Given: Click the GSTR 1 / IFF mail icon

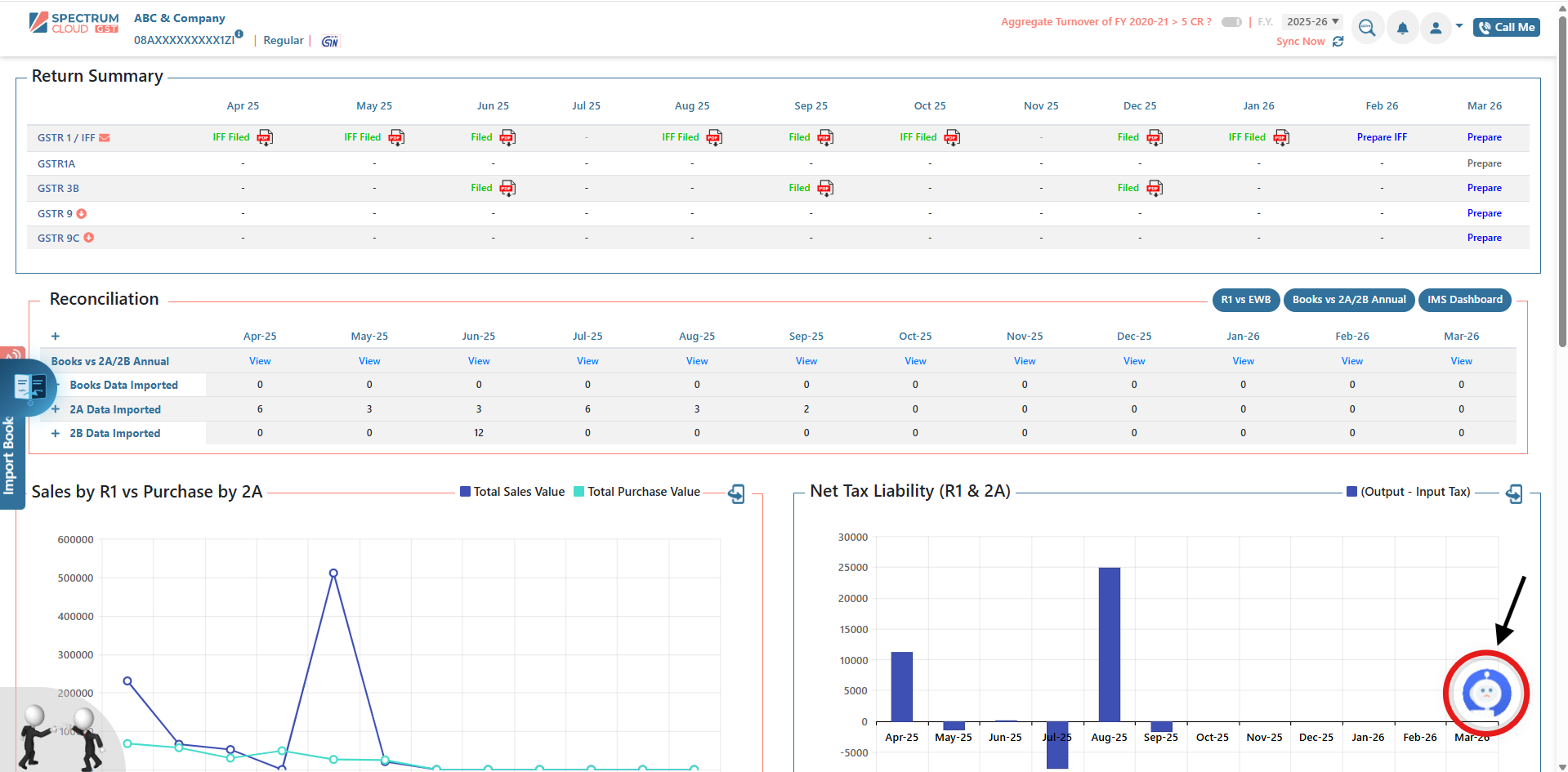Looking at the screenshot, I should [105, 138].
